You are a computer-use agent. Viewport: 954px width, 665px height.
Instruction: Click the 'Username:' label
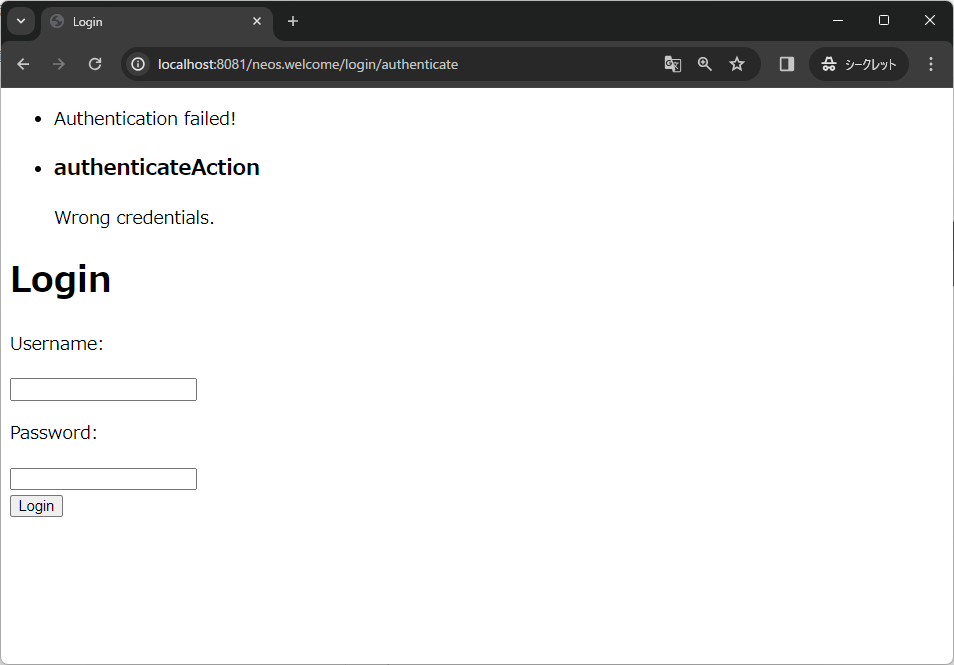click(57, 344)
